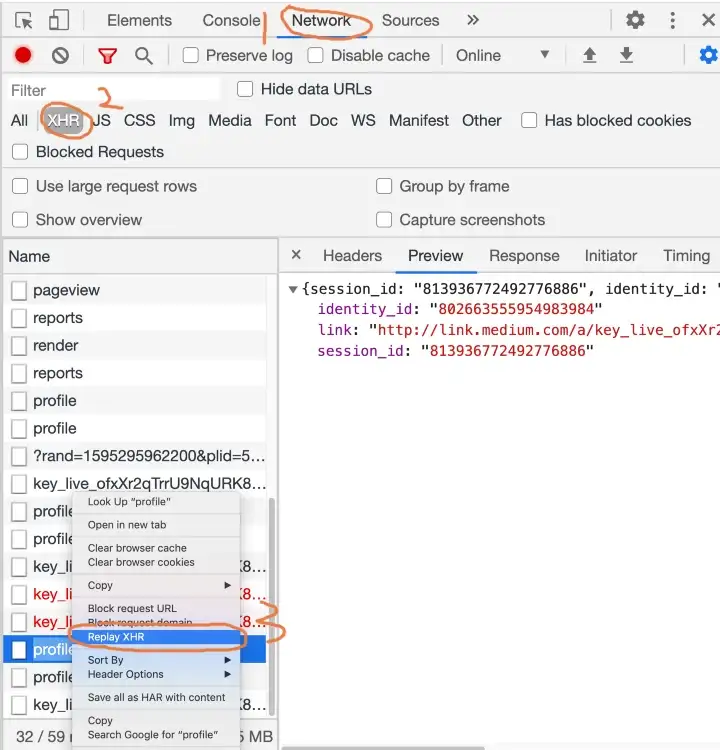
Task: Switch to the Response tab
Action: 524,256
